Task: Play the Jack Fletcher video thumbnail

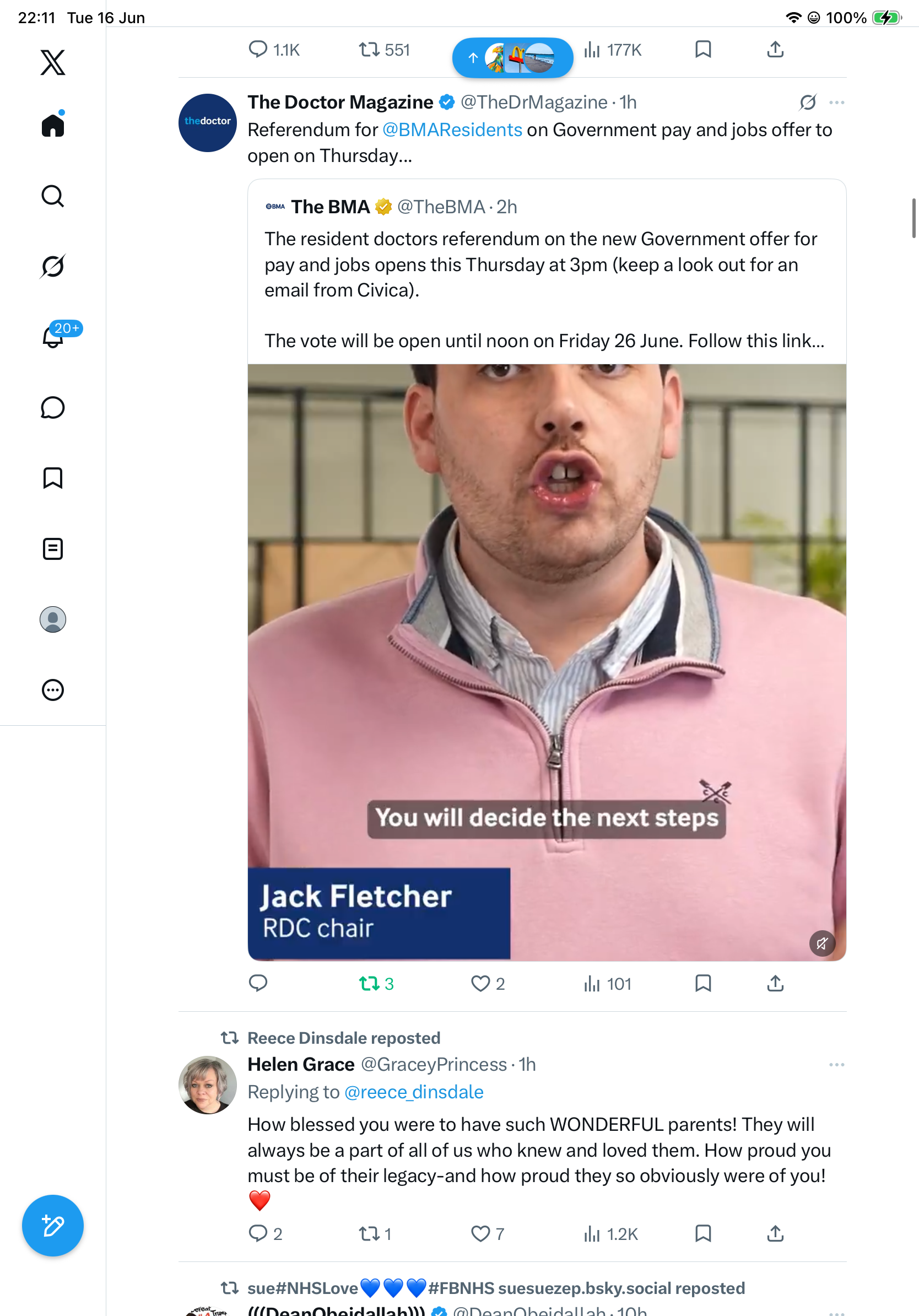Action: pyautogui.click(x=547, y=662)
